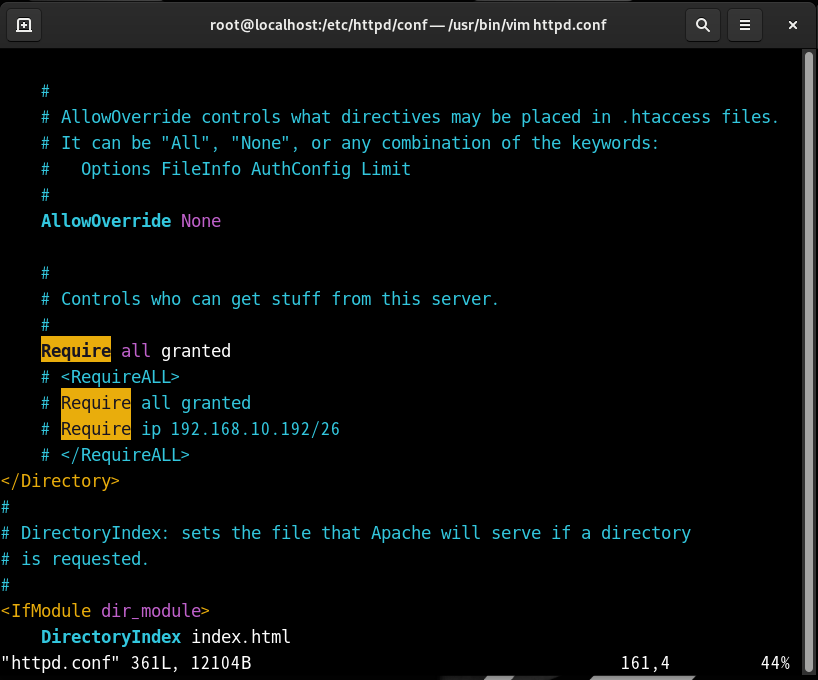Click the 'DirectoryIndex' directive keyword in bold
The width and height of the screenshot is (818, 680).
click(111, 637)
